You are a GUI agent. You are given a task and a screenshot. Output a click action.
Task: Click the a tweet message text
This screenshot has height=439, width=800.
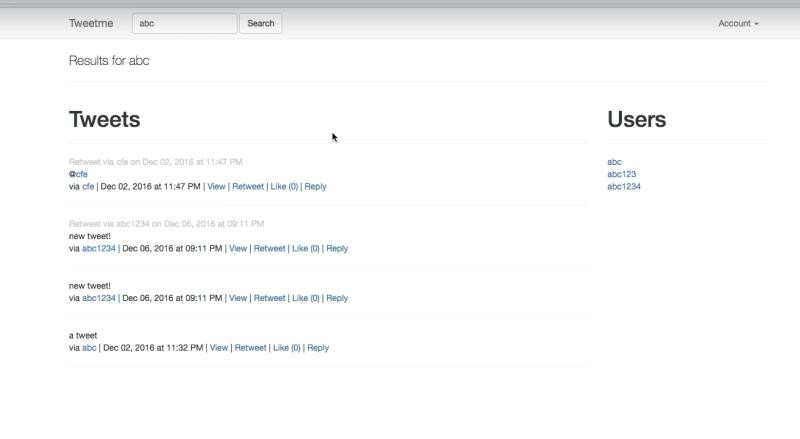pos(83,335)
